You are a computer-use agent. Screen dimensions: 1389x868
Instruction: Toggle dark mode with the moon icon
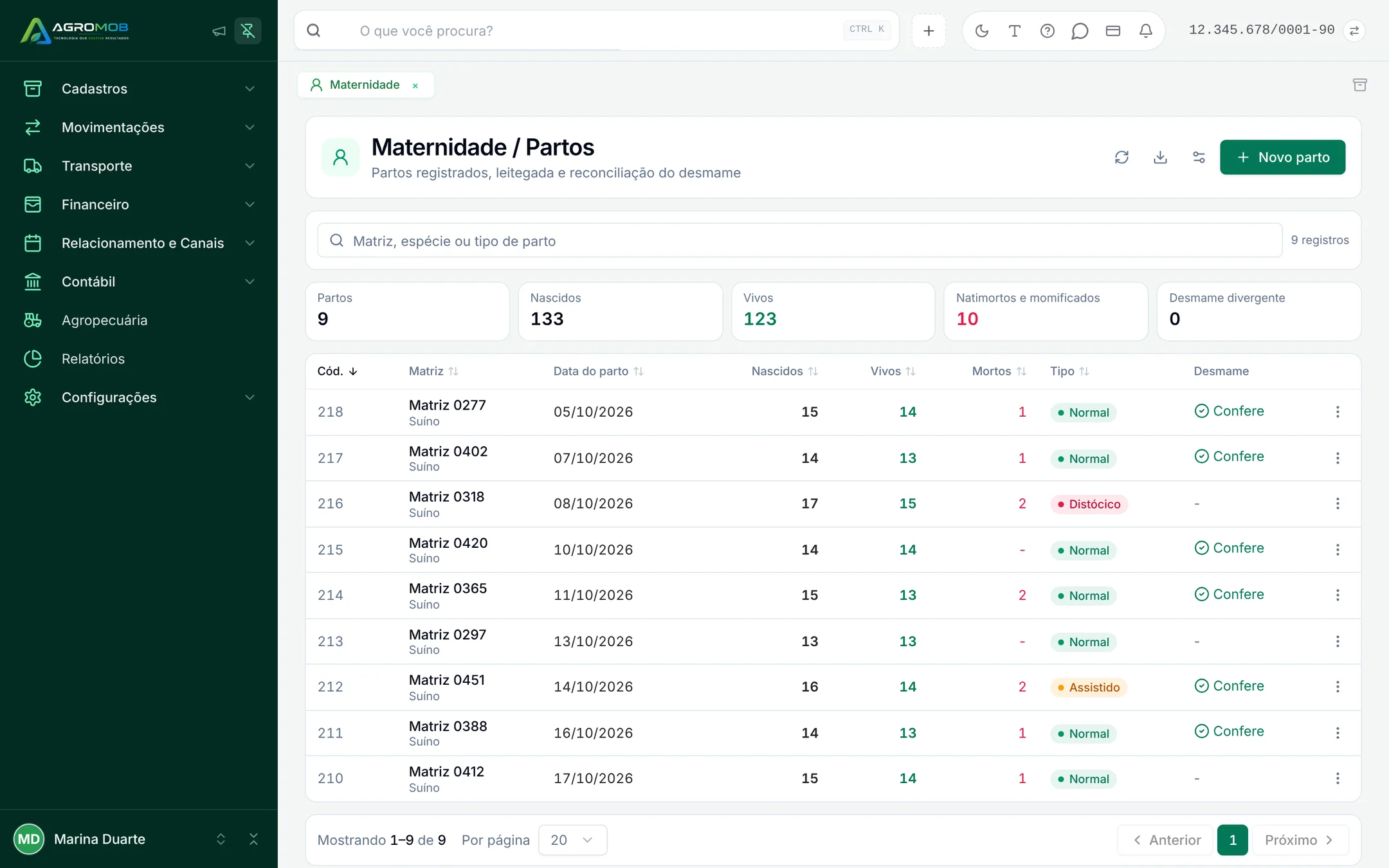pyautogui.click(x=981, y=30)
